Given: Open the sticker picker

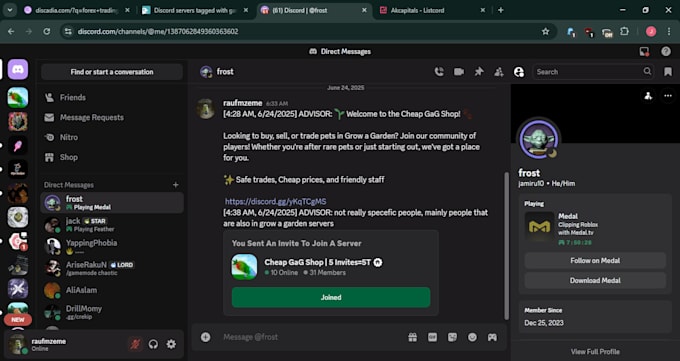Looking at the screenshot, I should coord(452,337).
